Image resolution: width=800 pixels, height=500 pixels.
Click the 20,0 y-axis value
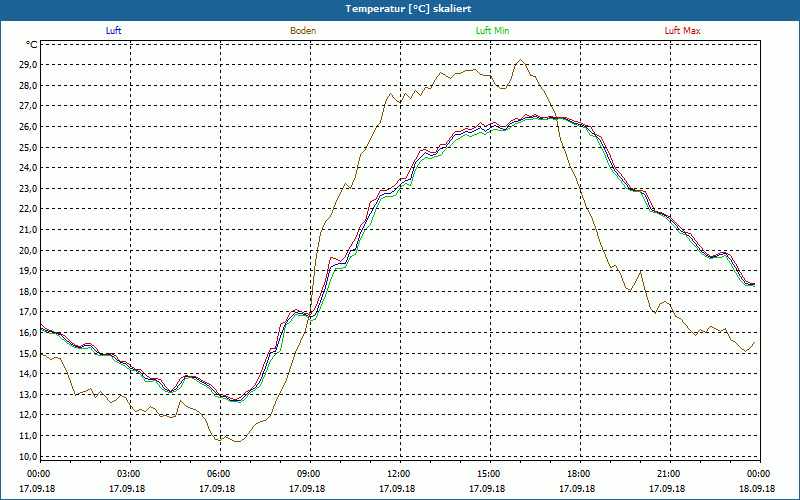[28, 251]
